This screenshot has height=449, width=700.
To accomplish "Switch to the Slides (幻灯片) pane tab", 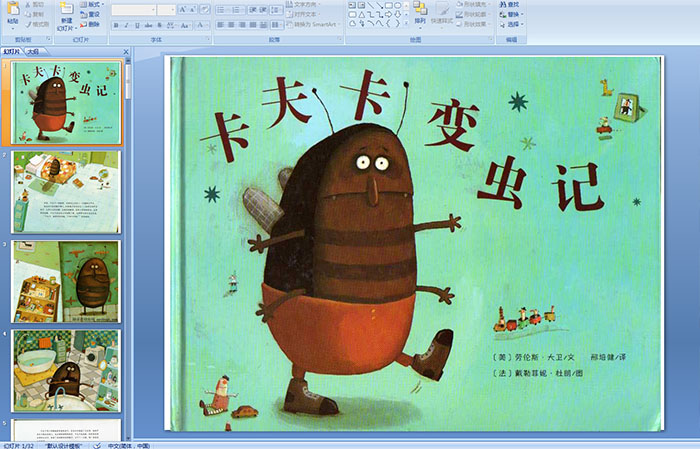I will (11, 52).
